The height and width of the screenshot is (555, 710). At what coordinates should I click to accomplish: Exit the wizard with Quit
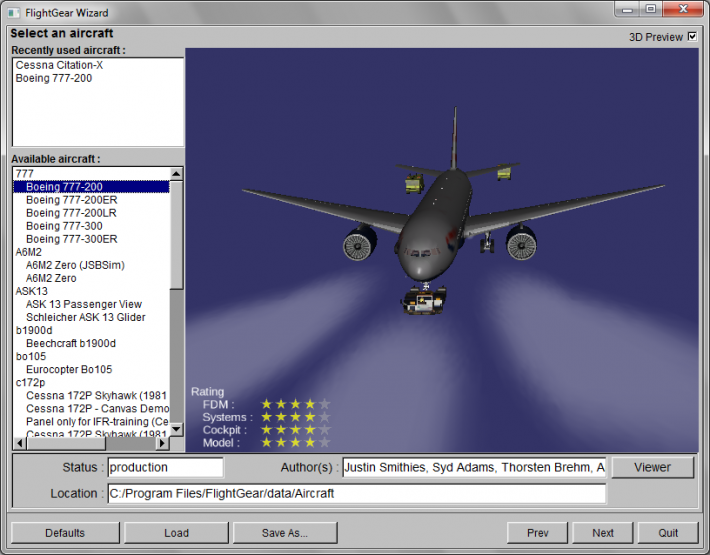click(x=668, y=533)
